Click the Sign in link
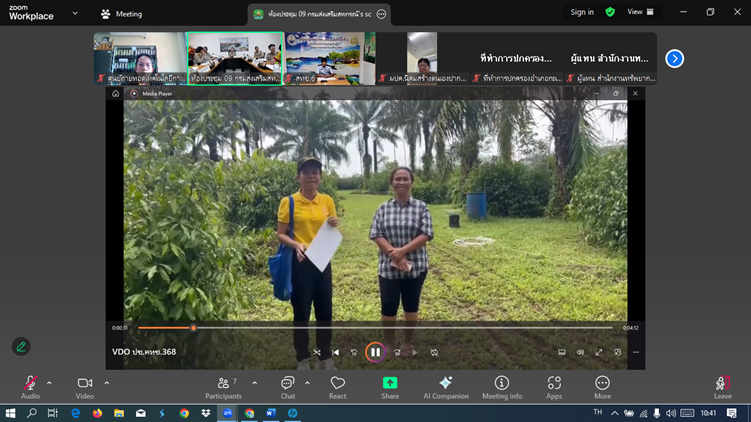The height and width of the screenshot is (422, 751). tap(582, 12)
